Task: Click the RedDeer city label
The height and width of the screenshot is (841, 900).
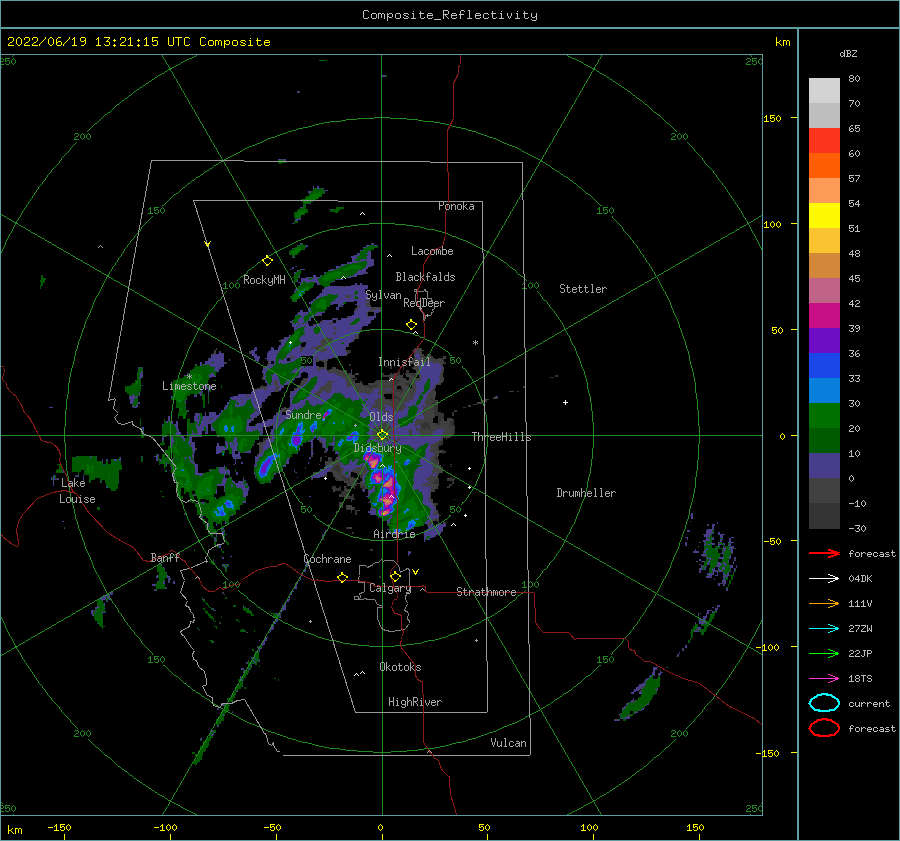Action: tap(424, 303)
